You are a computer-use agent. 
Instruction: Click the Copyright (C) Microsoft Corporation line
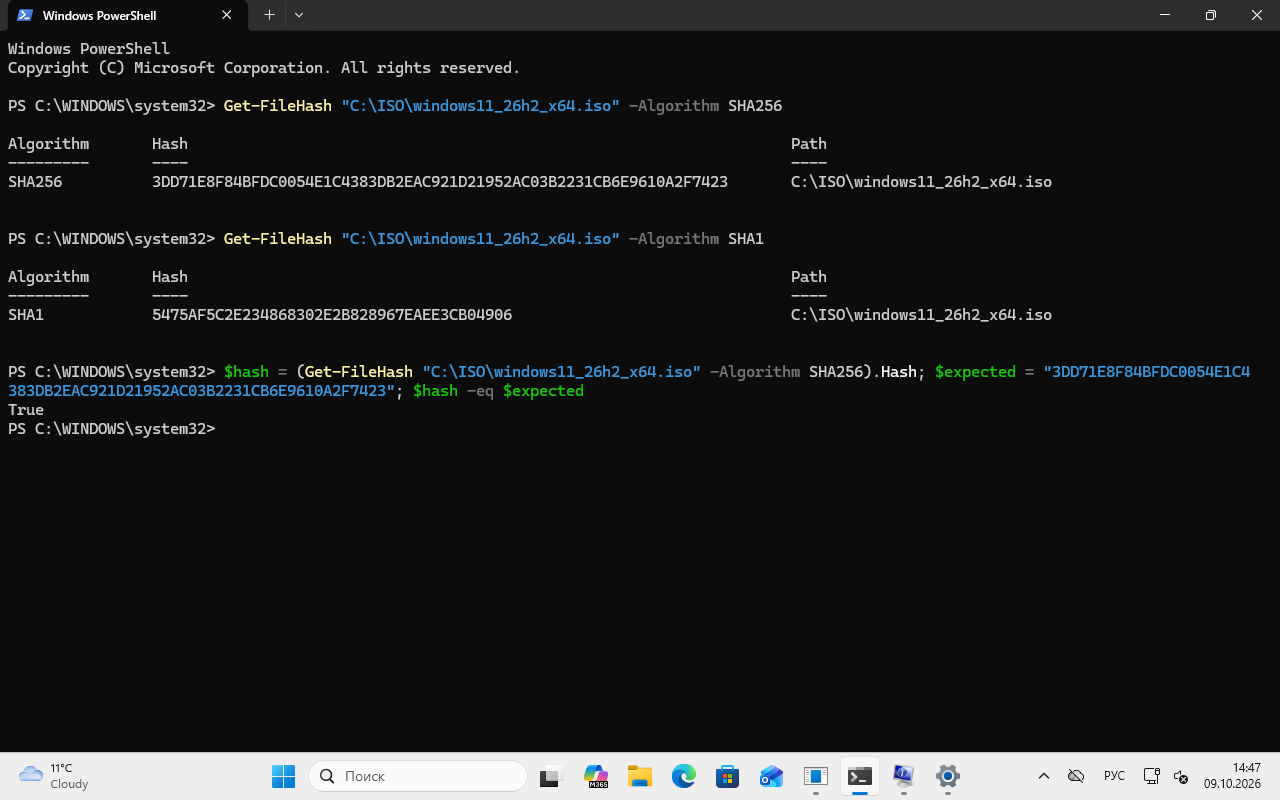(x=264, y=68)
